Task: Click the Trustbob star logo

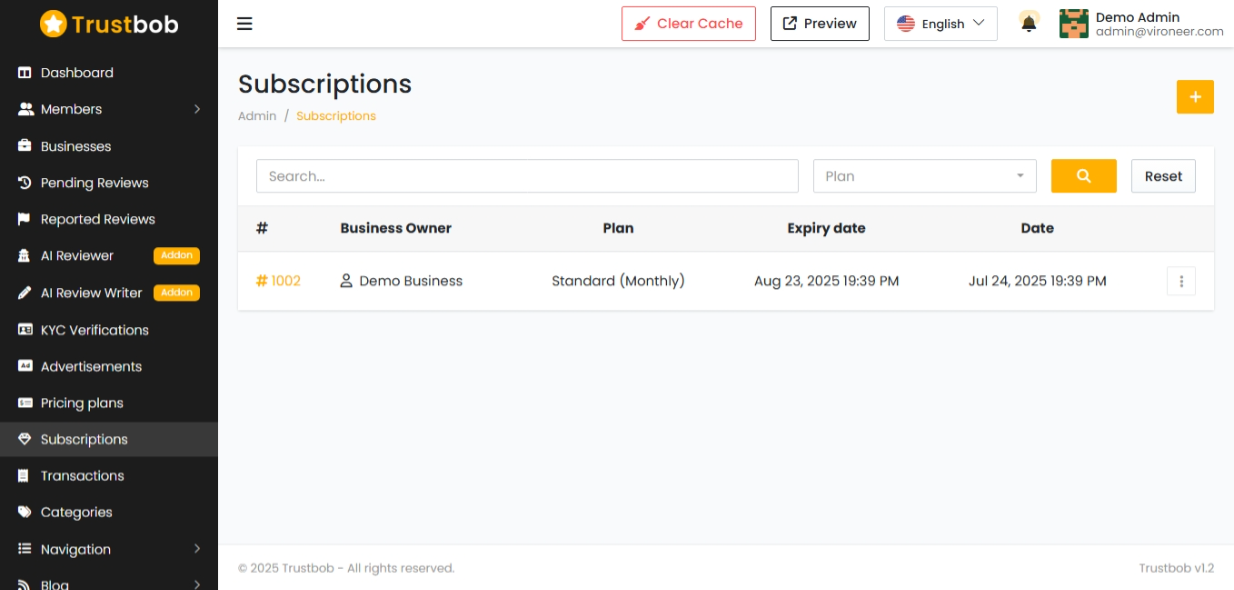Action: pyautogui.click(x=53, y=24)
